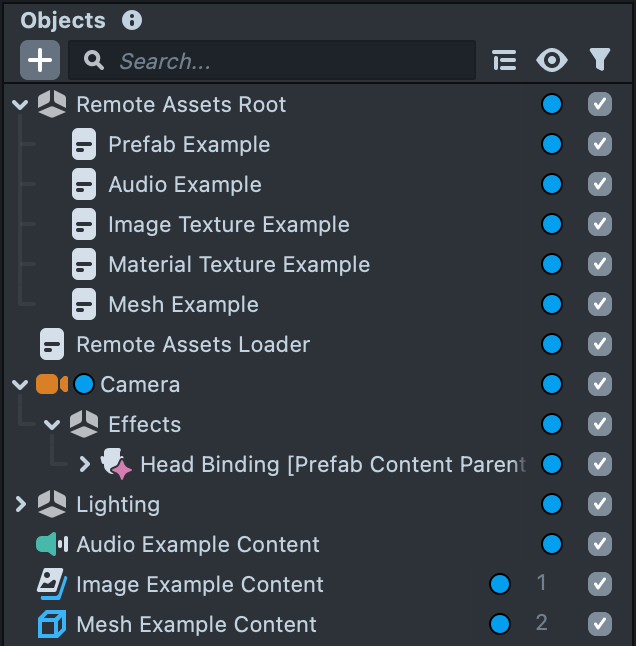Uncheck the Prefab Example checkbox
Viewport: 636px width, 646px height.
(x=599, y=144)
